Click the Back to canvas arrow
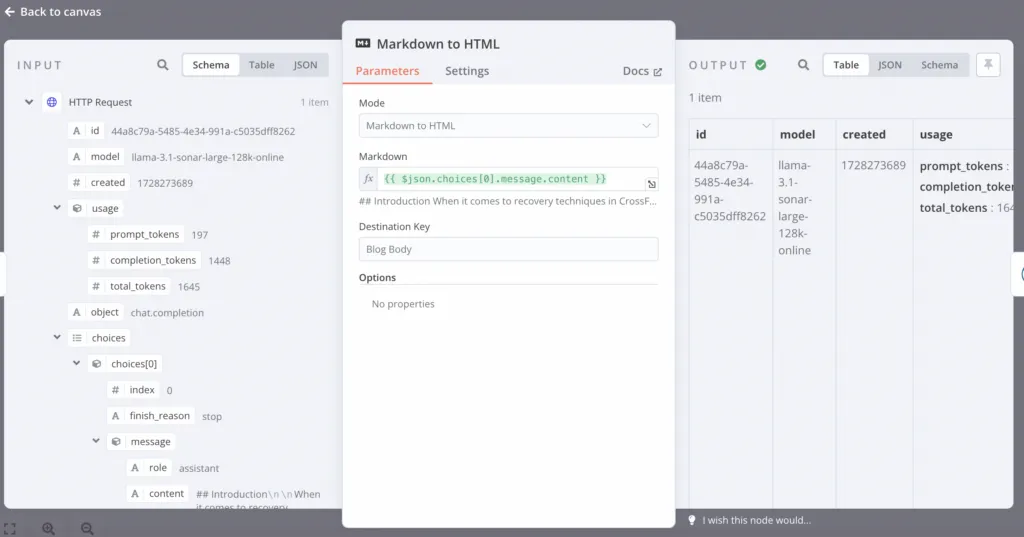Screen dimensions: 1024x537 coord(9,12)
